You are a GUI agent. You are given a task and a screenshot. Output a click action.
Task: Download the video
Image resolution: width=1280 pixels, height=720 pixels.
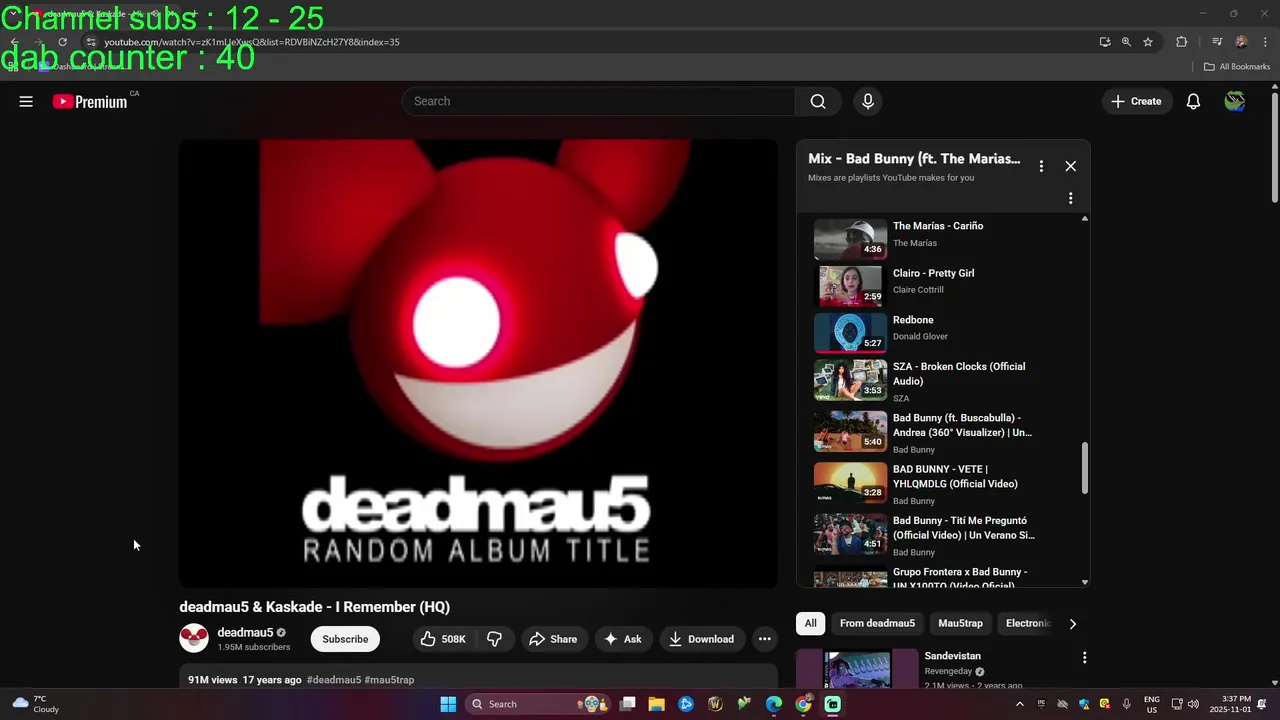(702, 639)
